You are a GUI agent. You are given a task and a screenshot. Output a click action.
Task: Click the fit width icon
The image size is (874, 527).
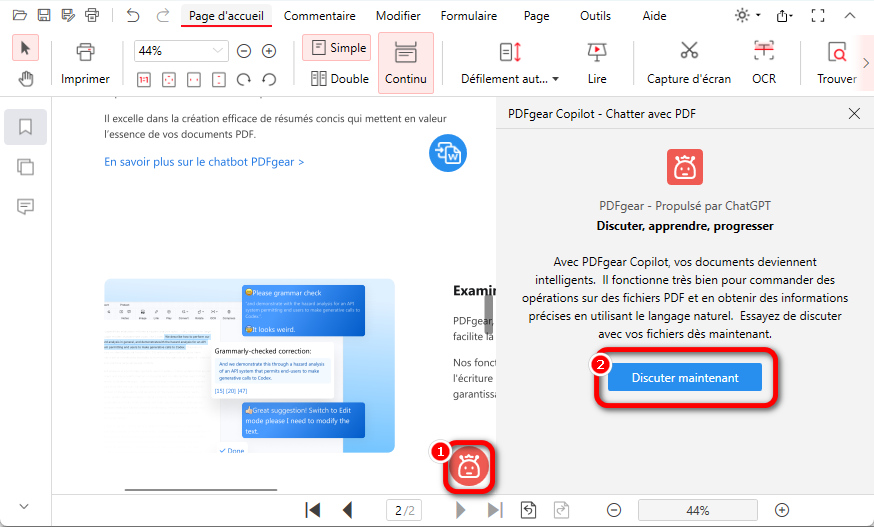pyautogui.click(x=193, y=80)
